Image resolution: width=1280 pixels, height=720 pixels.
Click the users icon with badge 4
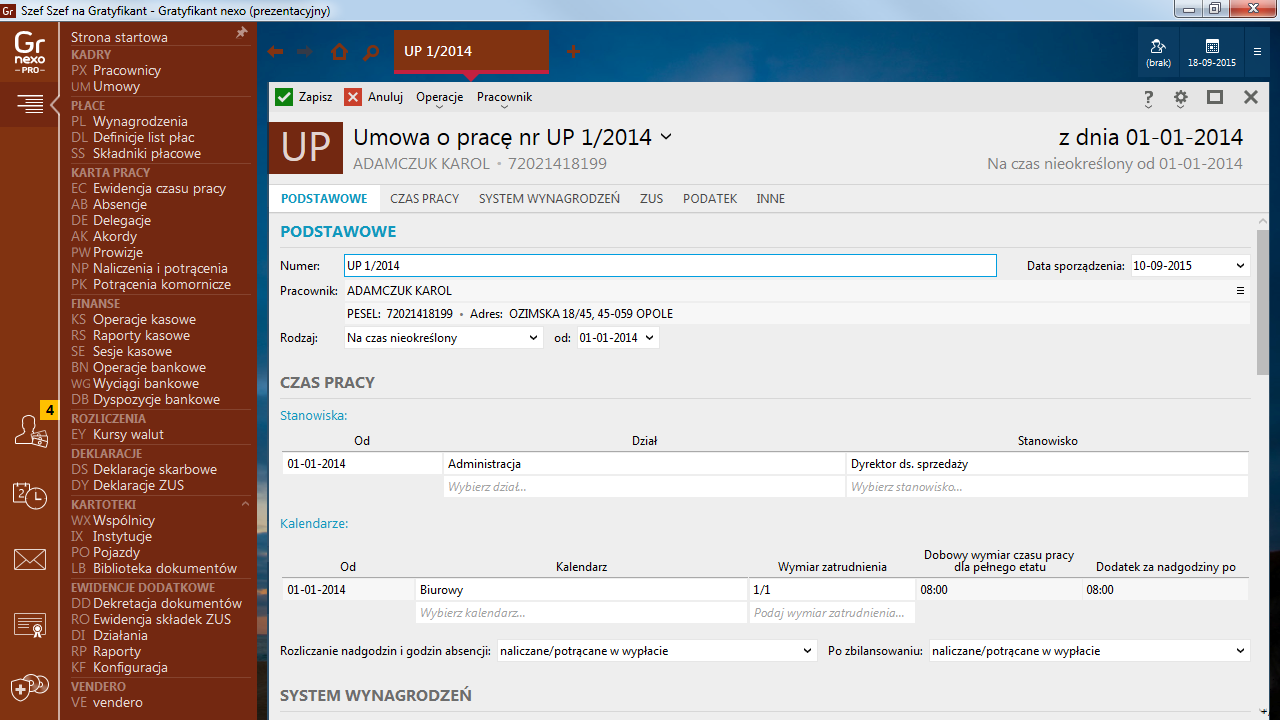[30, 430]
